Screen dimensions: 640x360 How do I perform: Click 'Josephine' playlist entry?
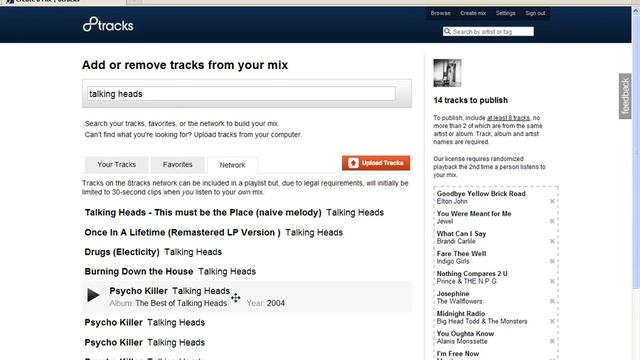pyautogui.click(x=453, y=294)
